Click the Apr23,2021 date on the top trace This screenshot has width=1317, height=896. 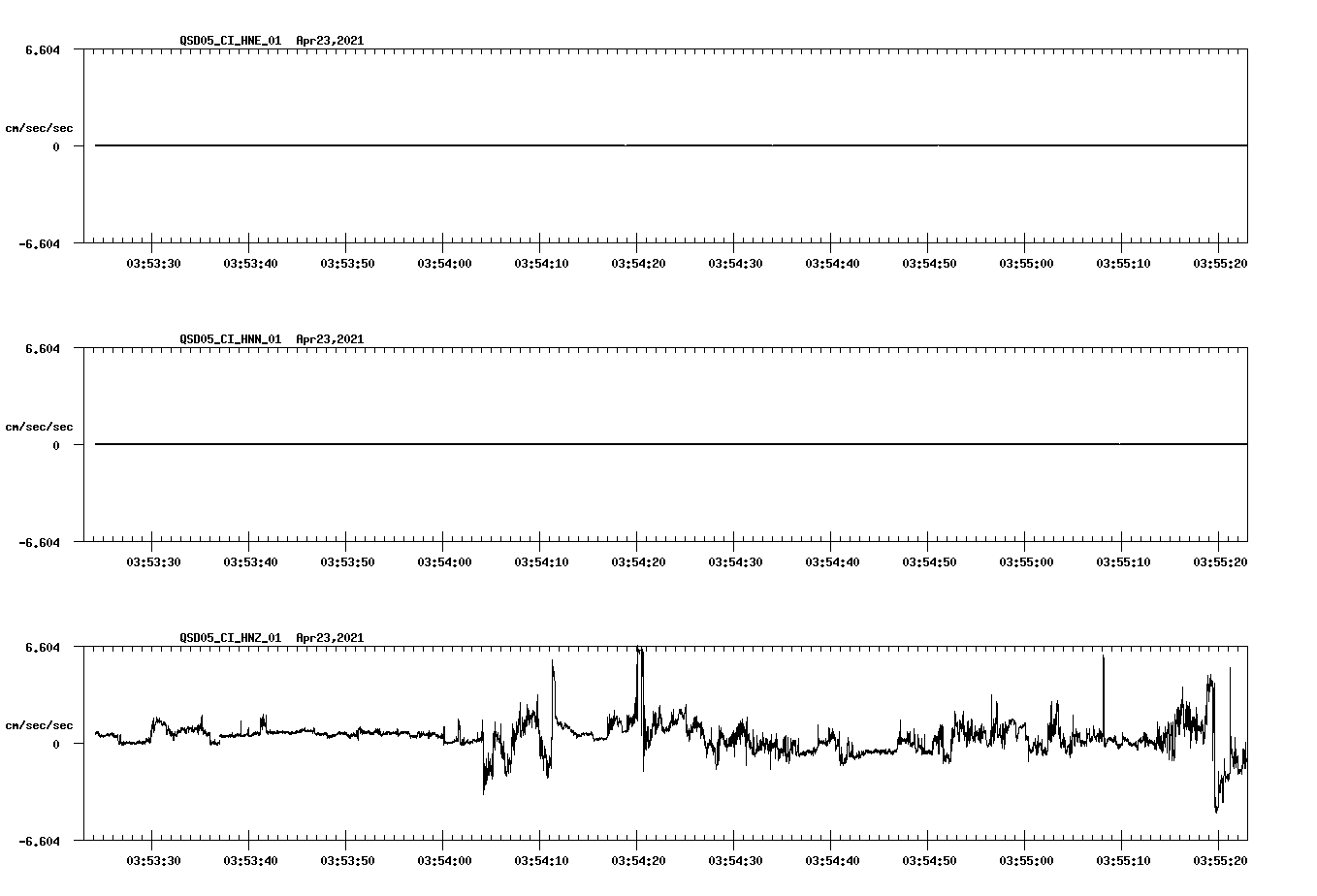click(329, 41)
